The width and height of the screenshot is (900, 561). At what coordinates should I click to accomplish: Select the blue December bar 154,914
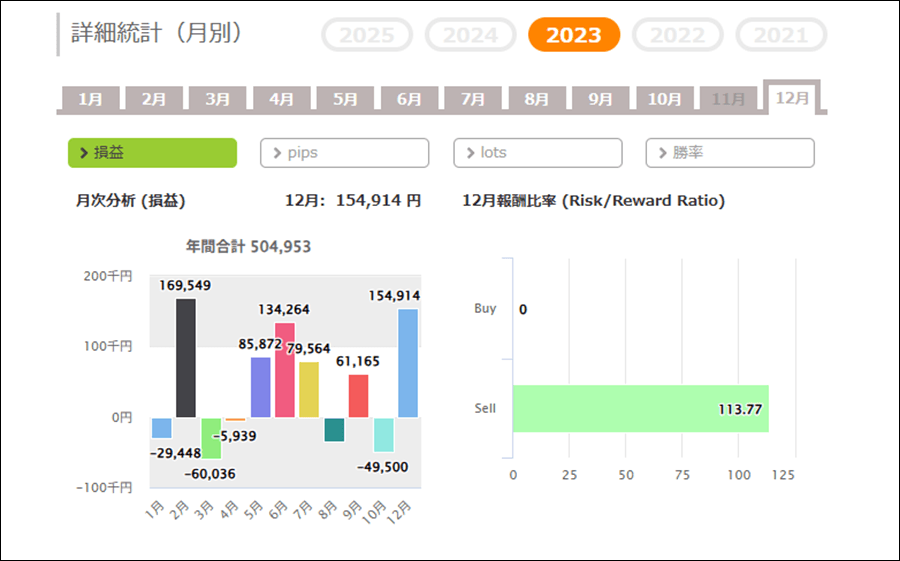coord(408,363)
